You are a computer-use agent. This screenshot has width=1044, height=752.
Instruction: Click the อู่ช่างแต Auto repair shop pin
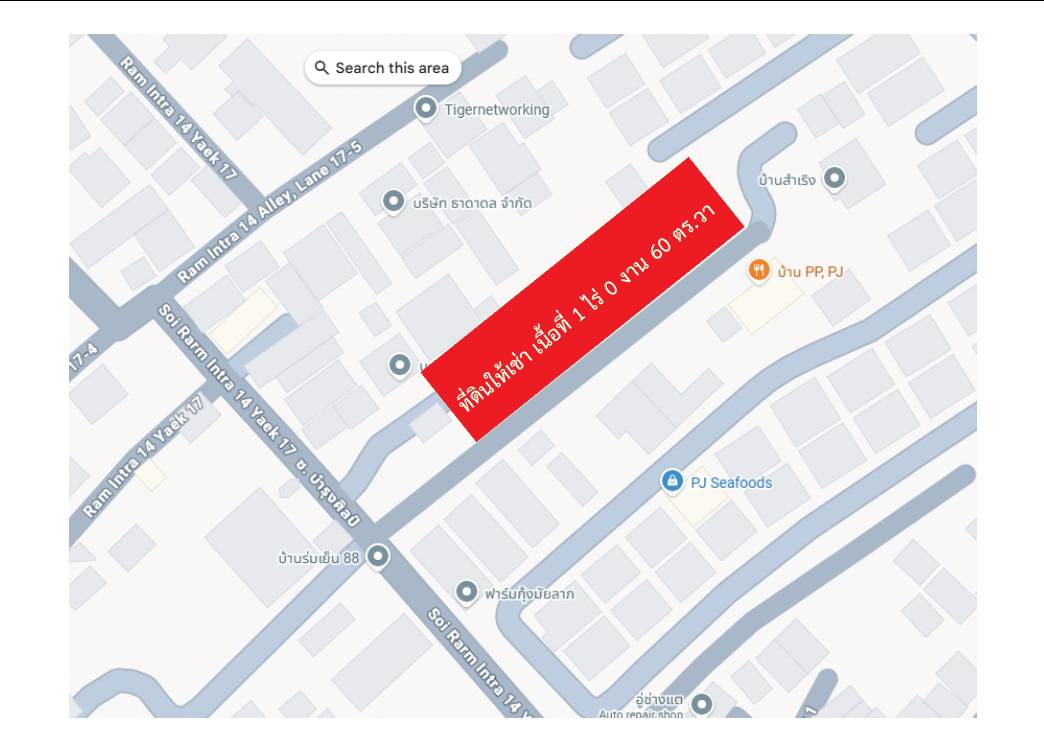[701, 704]
